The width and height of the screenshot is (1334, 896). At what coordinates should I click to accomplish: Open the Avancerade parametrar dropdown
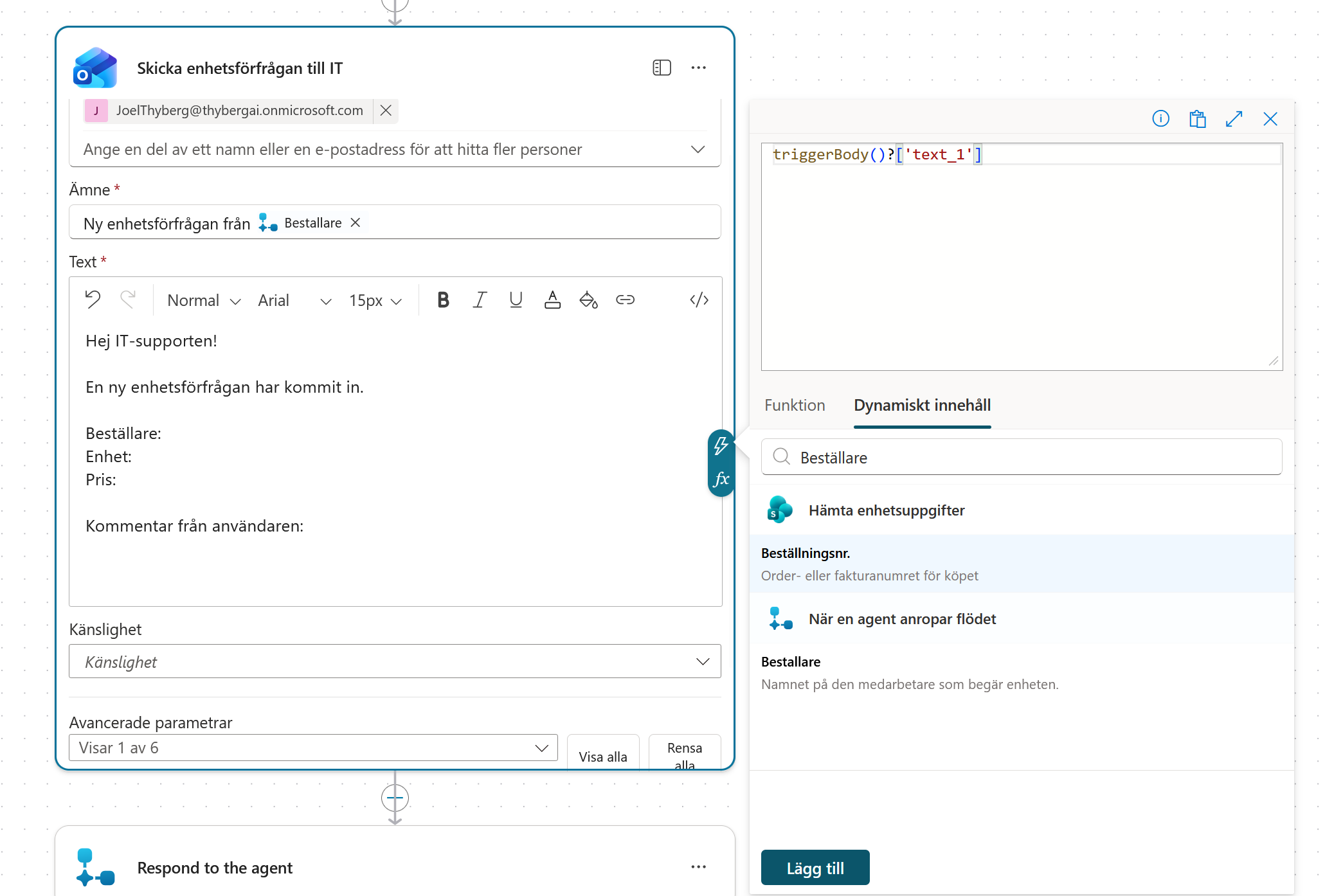point(313,748)
